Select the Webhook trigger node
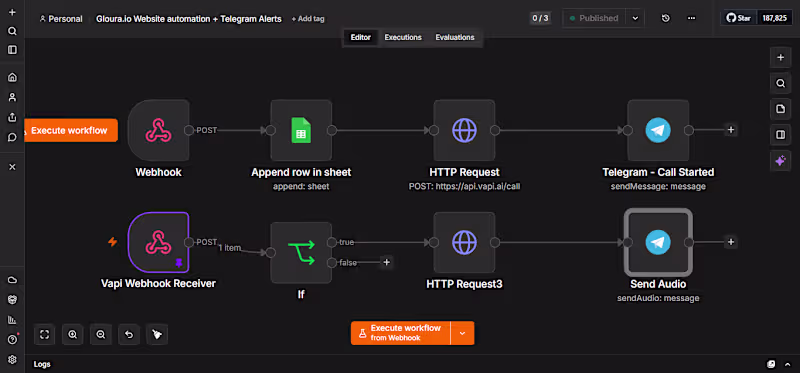The height and width of the screenshot is (373, 800). point(158,130)
